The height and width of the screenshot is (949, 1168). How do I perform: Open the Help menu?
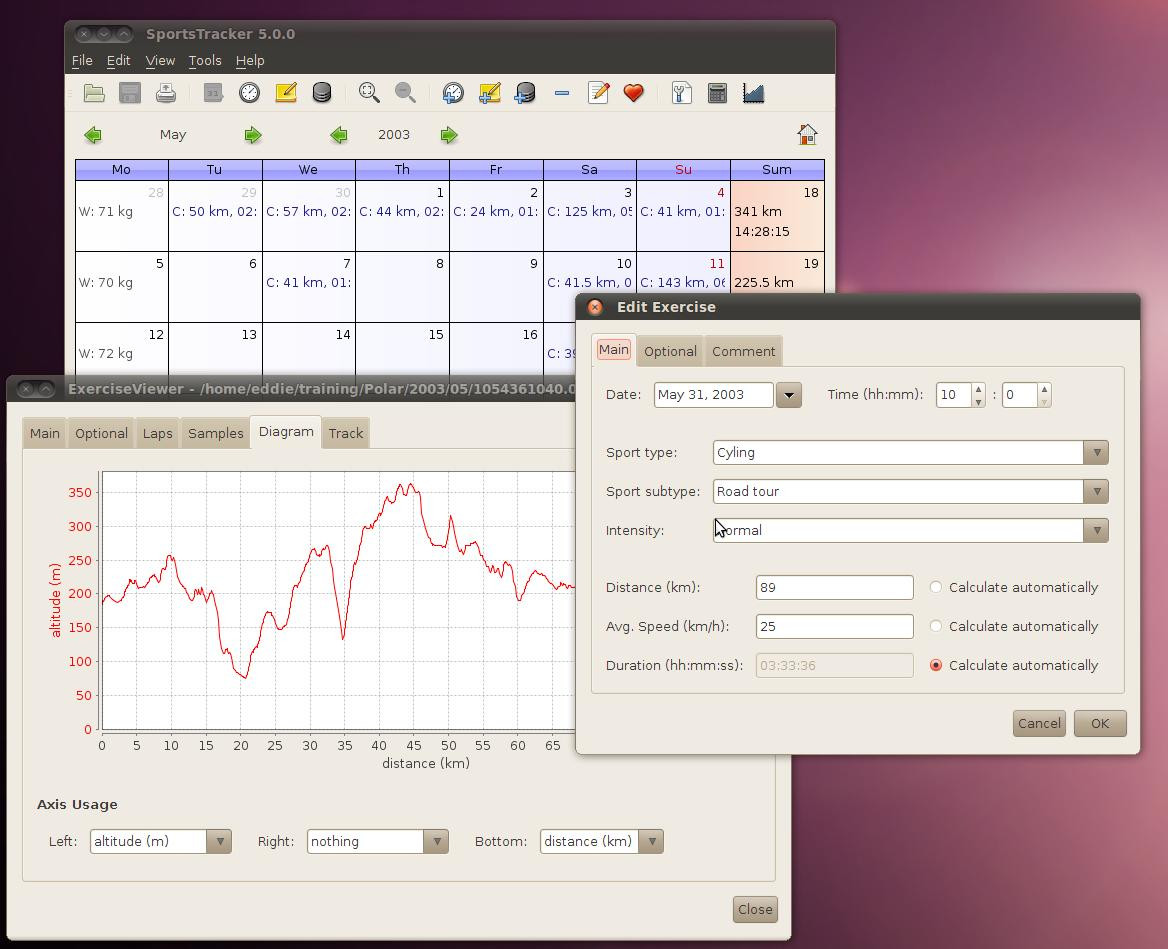pyautogui.click(x=250, y=60)
